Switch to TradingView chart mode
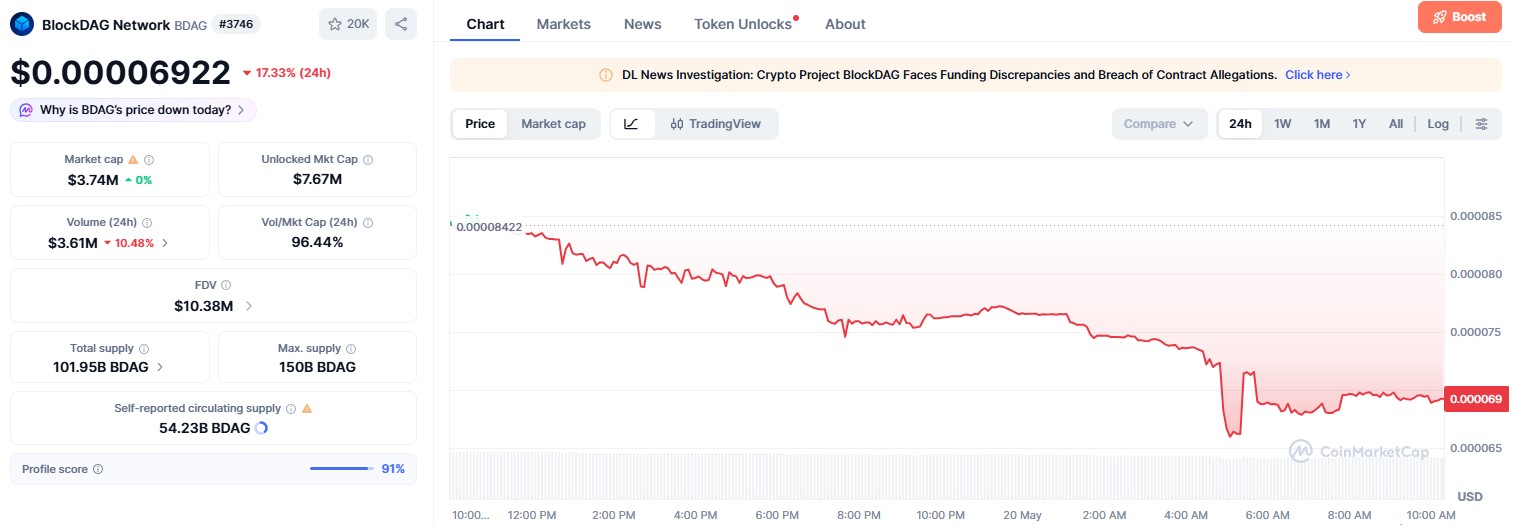Screen dimensions: 1513x525 pyautogui.click(x=715, y=124)
